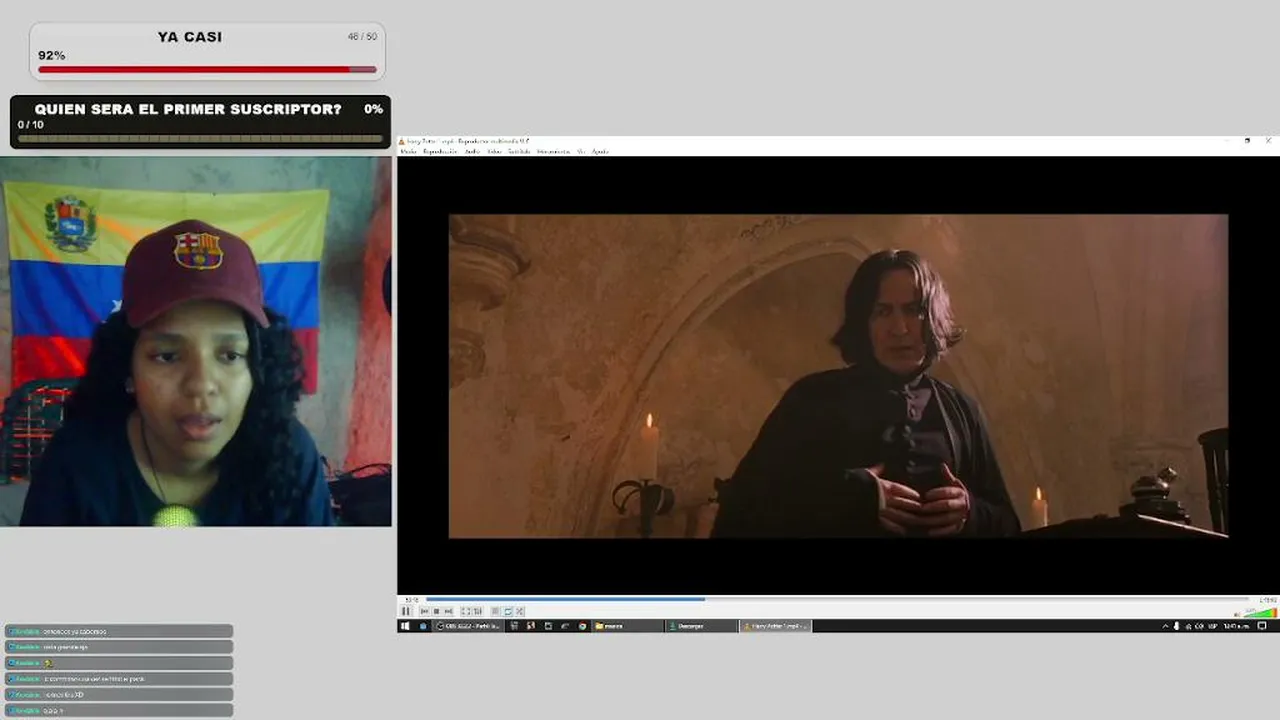Image resolution: width=1280 pixels, height=720 pixels.
Task: Seek along the VLC playback progress bar
Action: 837,599
